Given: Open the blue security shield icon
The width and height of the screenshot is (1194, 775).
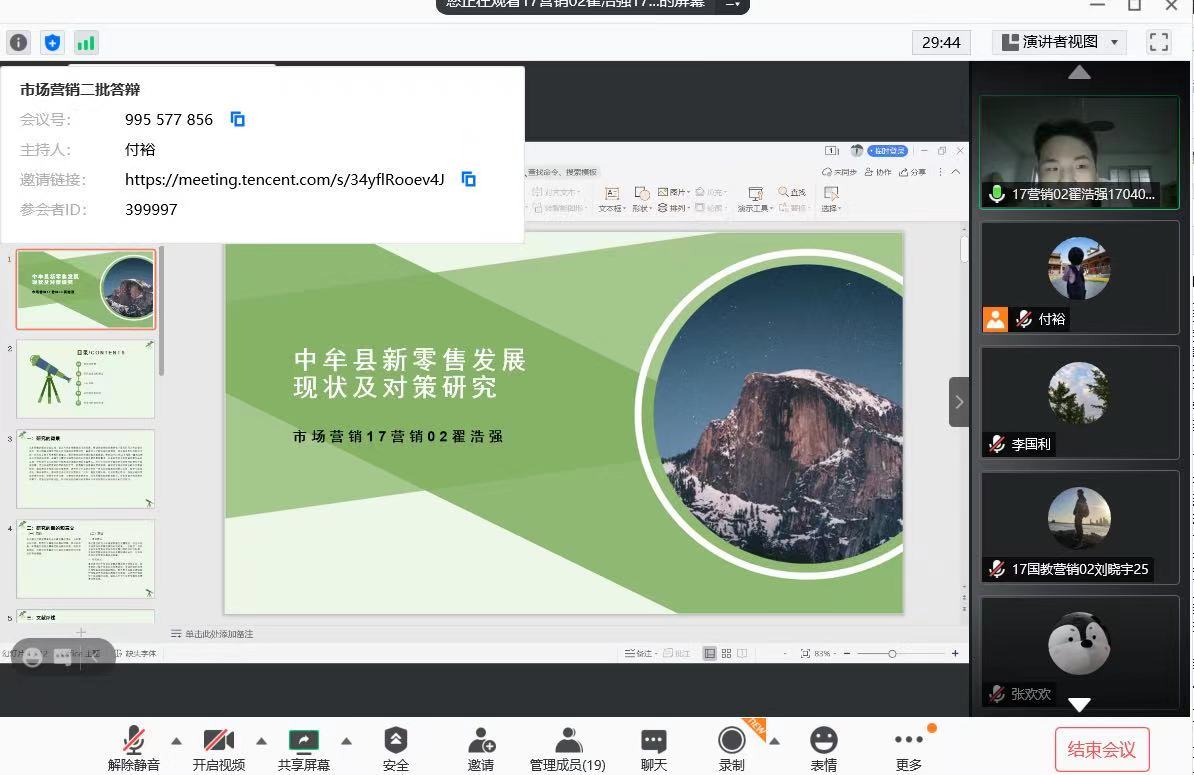Looking at the screenshot, I should coord(52,42).
